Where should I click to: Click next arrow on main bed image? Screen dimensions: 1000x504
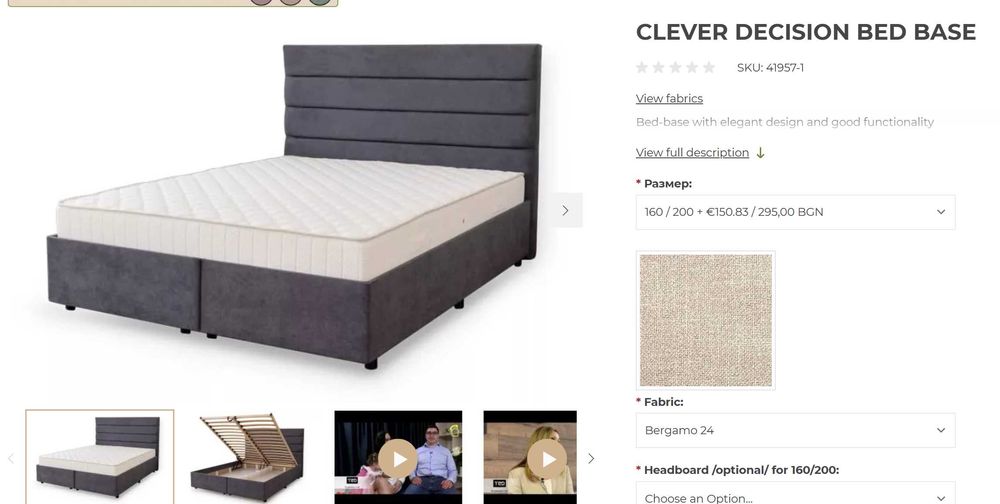565,210
